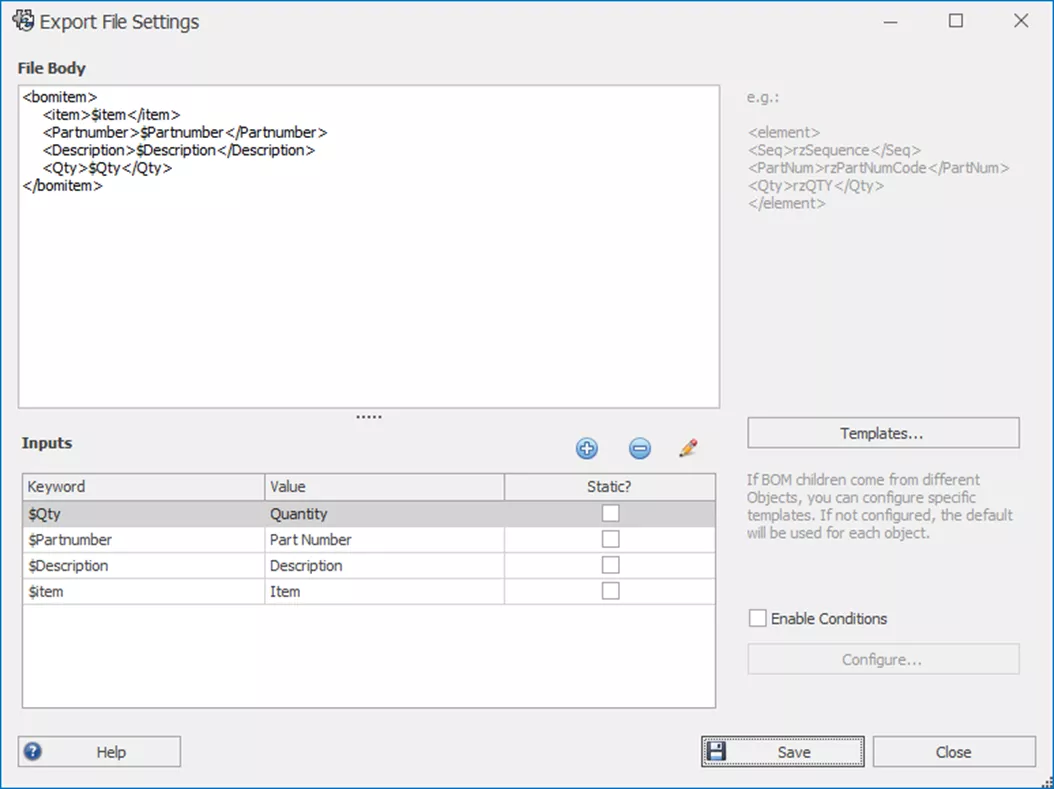Enable the Enable Conditions checkbox
1054x789 pixels.
pos(758,619)
